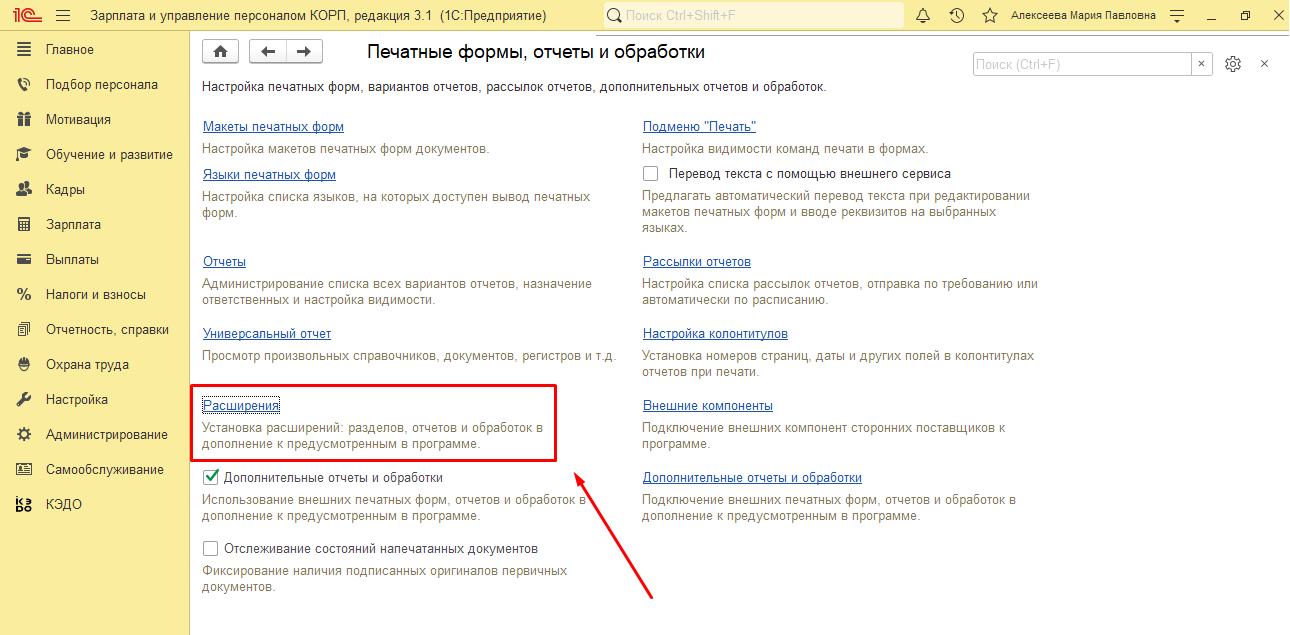Open the Администрирование section
Image resolution: width=1290 pixels, height=635 pixels.
coord(106,435)
